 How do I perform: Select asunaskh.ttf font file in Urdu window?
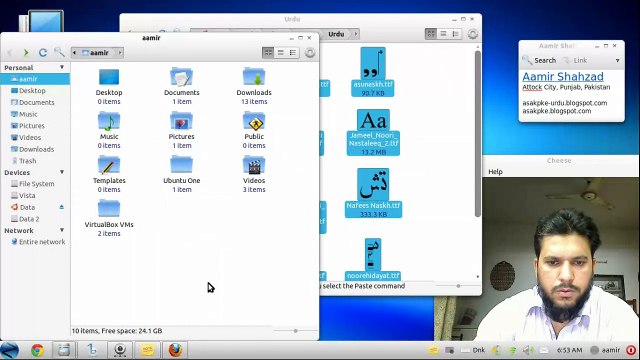[x=373, y=71]
